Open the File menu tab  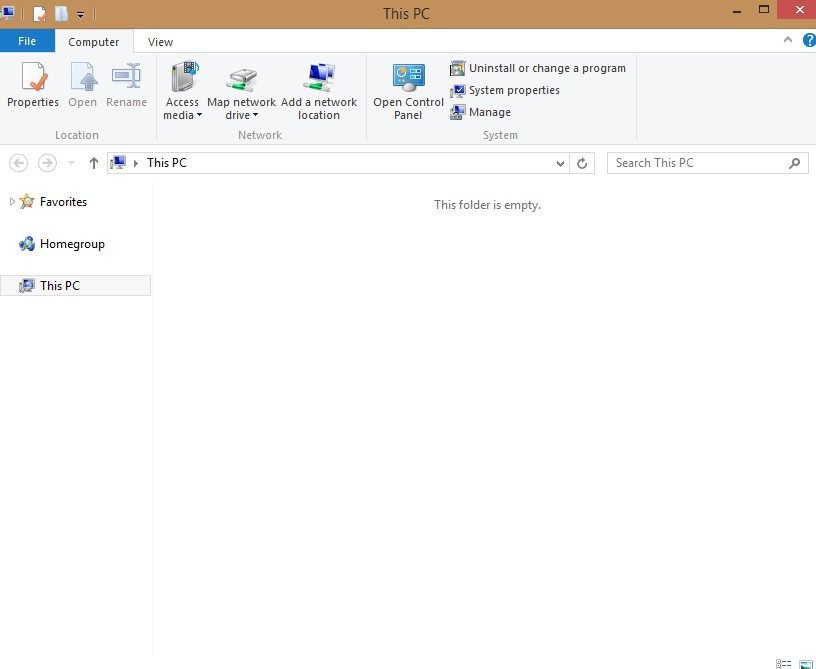(27, 41)
